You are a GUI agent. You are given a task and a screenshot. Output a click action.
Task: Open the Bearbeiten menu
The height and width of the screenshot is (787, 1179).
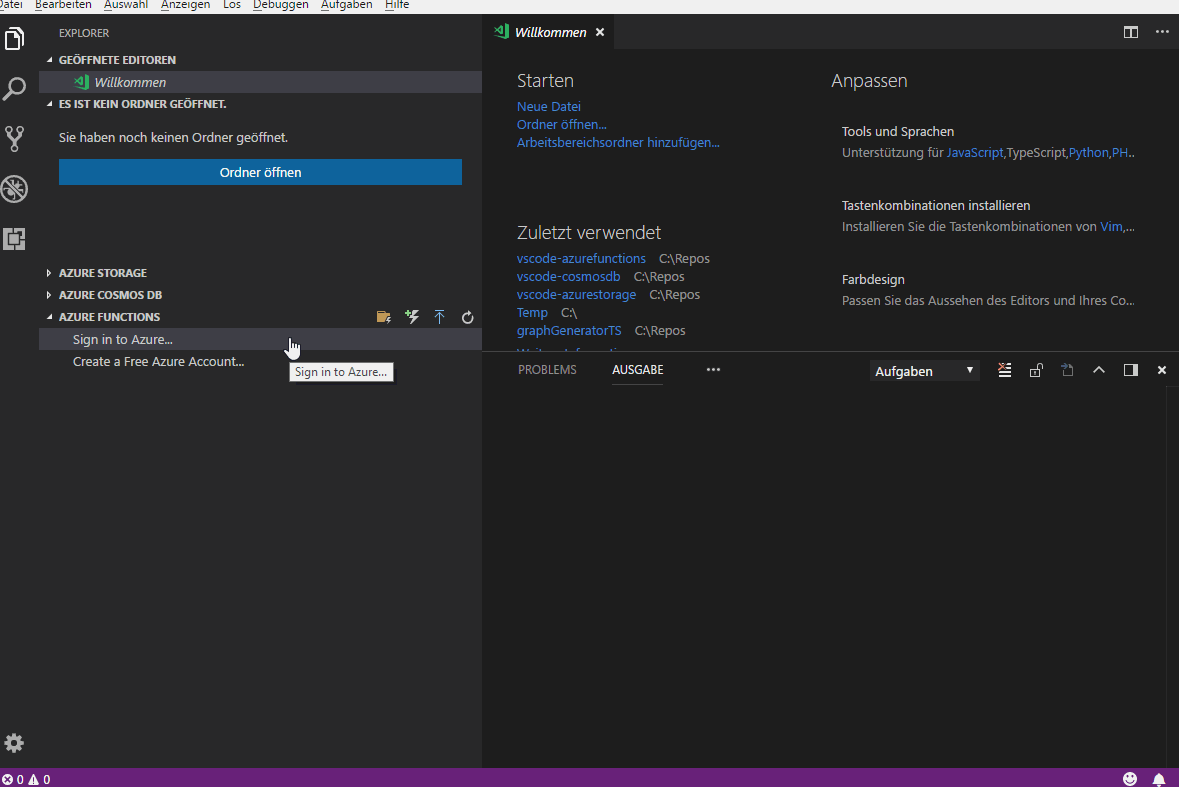[63, 5]
